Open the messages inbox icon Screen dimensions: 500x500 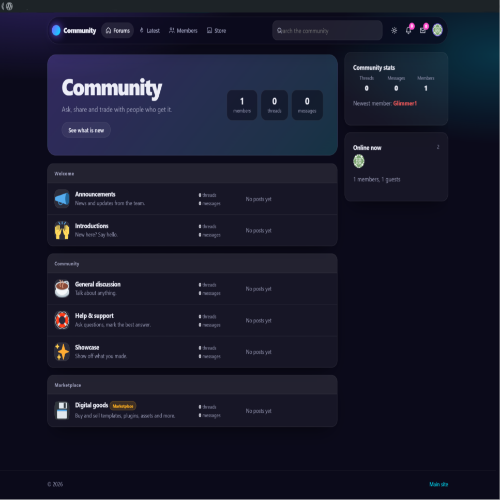click(x=423, y=30)
